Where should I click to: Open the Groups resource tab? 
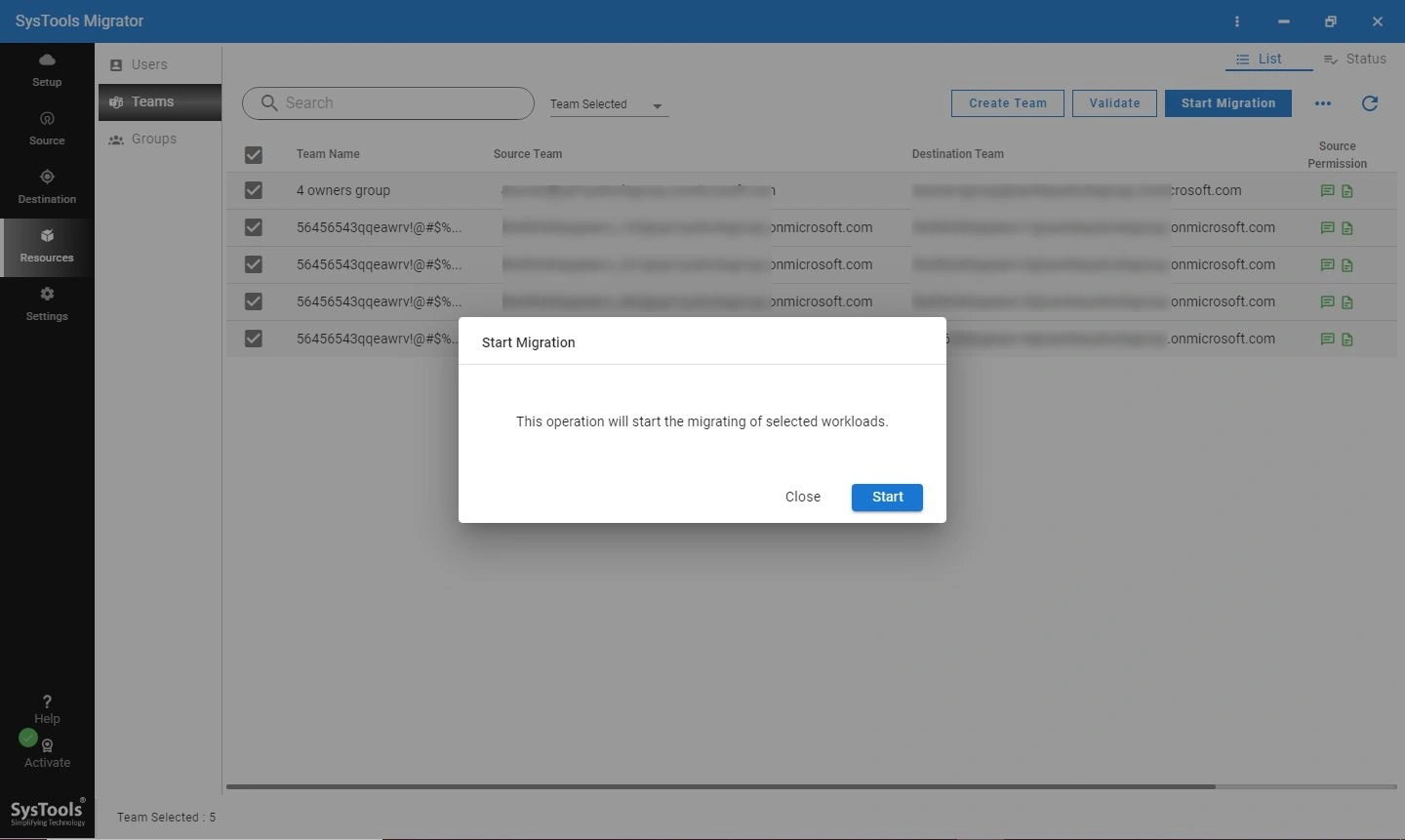coord(159,139)
